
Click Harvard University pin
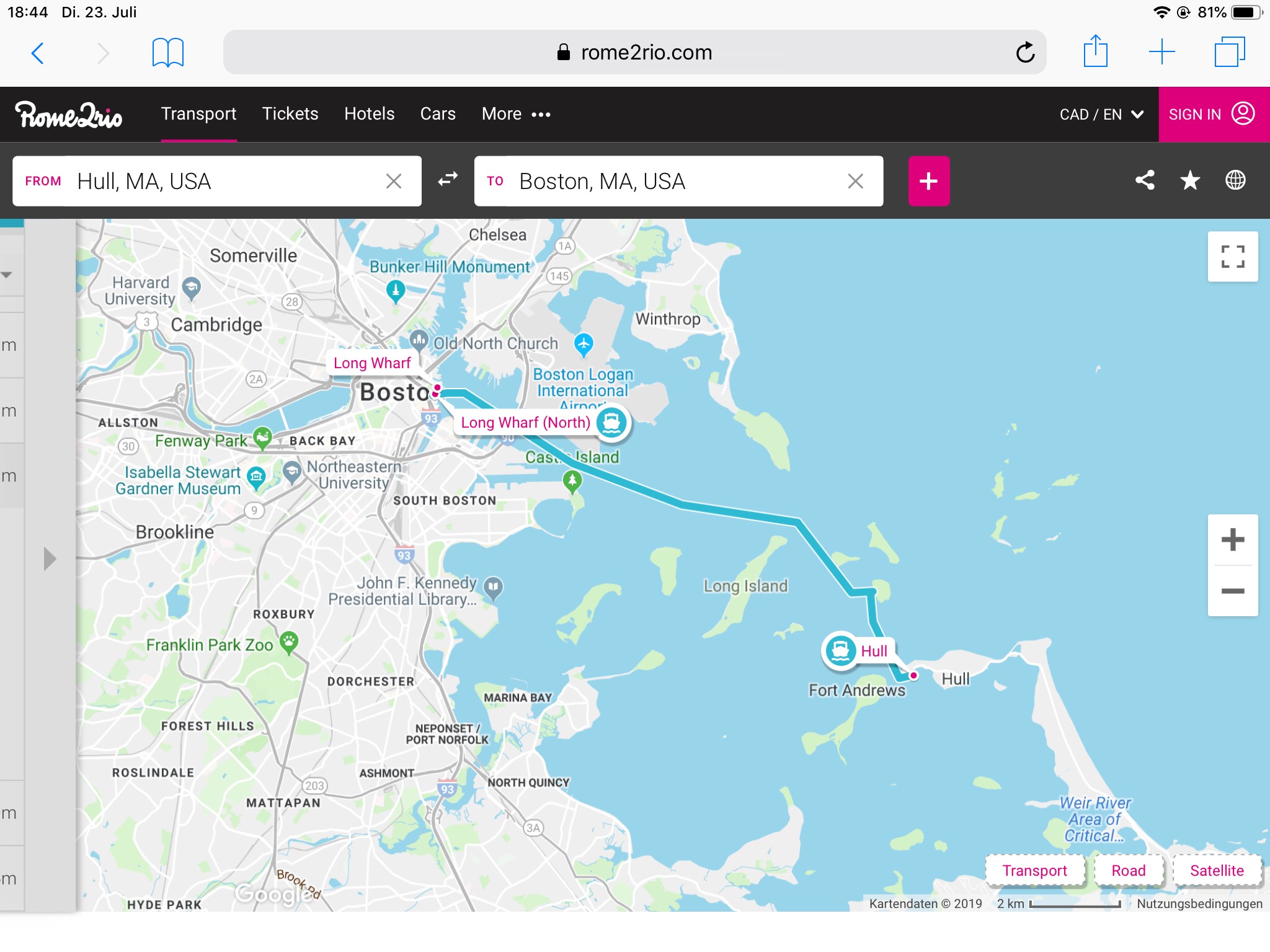(192, 288)
